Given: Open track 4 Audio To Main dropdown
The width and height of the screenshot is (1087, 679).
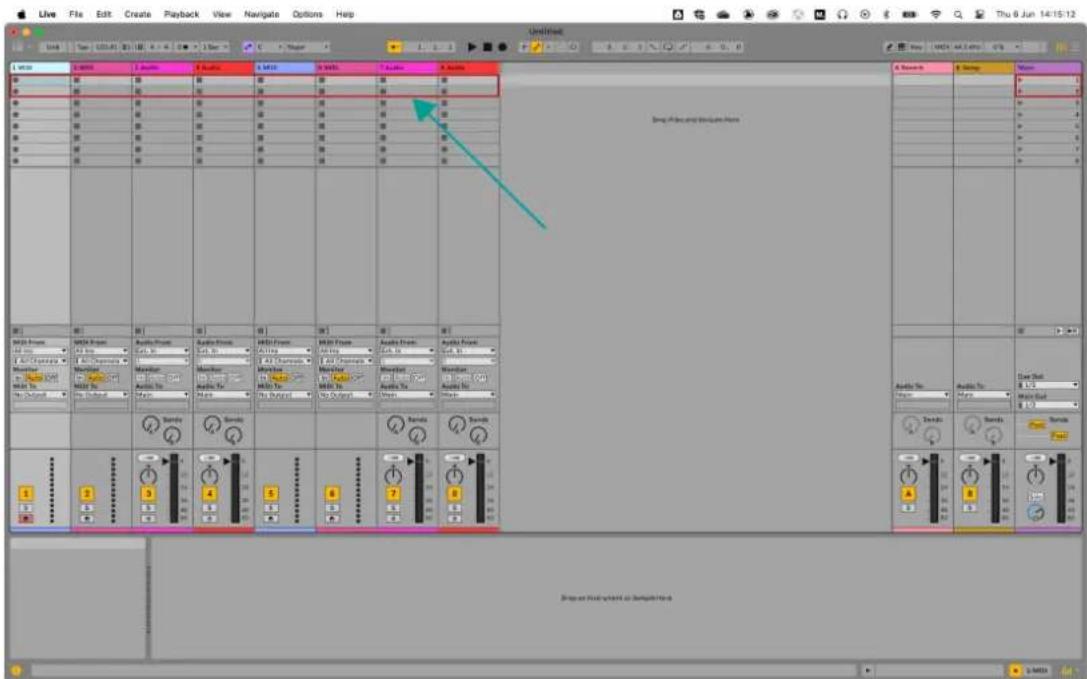Looking at the screenshot, I should point(223,395).
